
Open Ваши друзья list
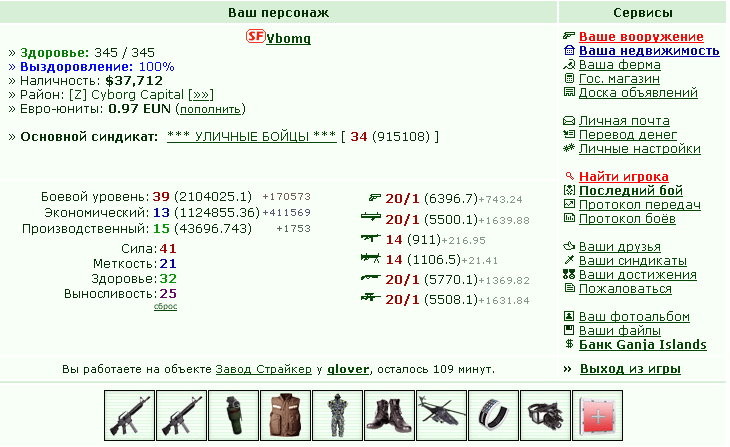click(x=620, y=246)
